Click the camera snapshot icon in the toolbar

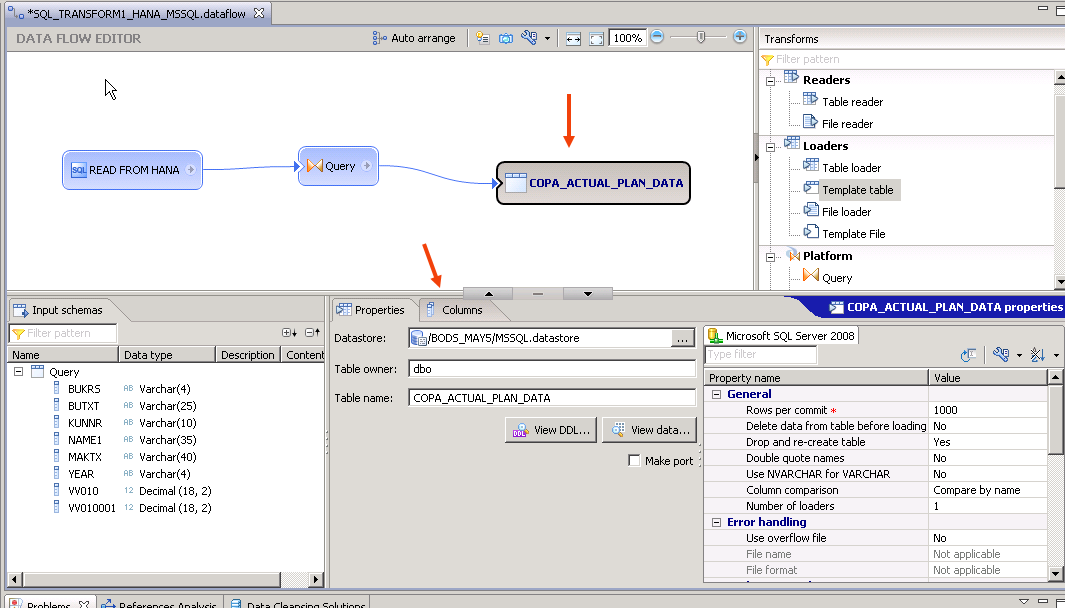coord(506,38)
